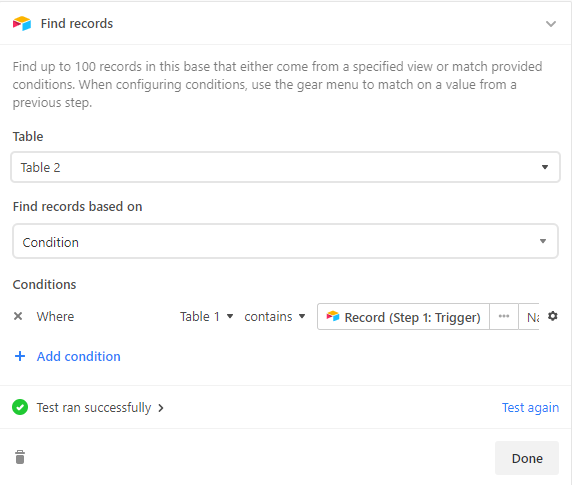Click the ellipsis segment of record token

(504, 317)
